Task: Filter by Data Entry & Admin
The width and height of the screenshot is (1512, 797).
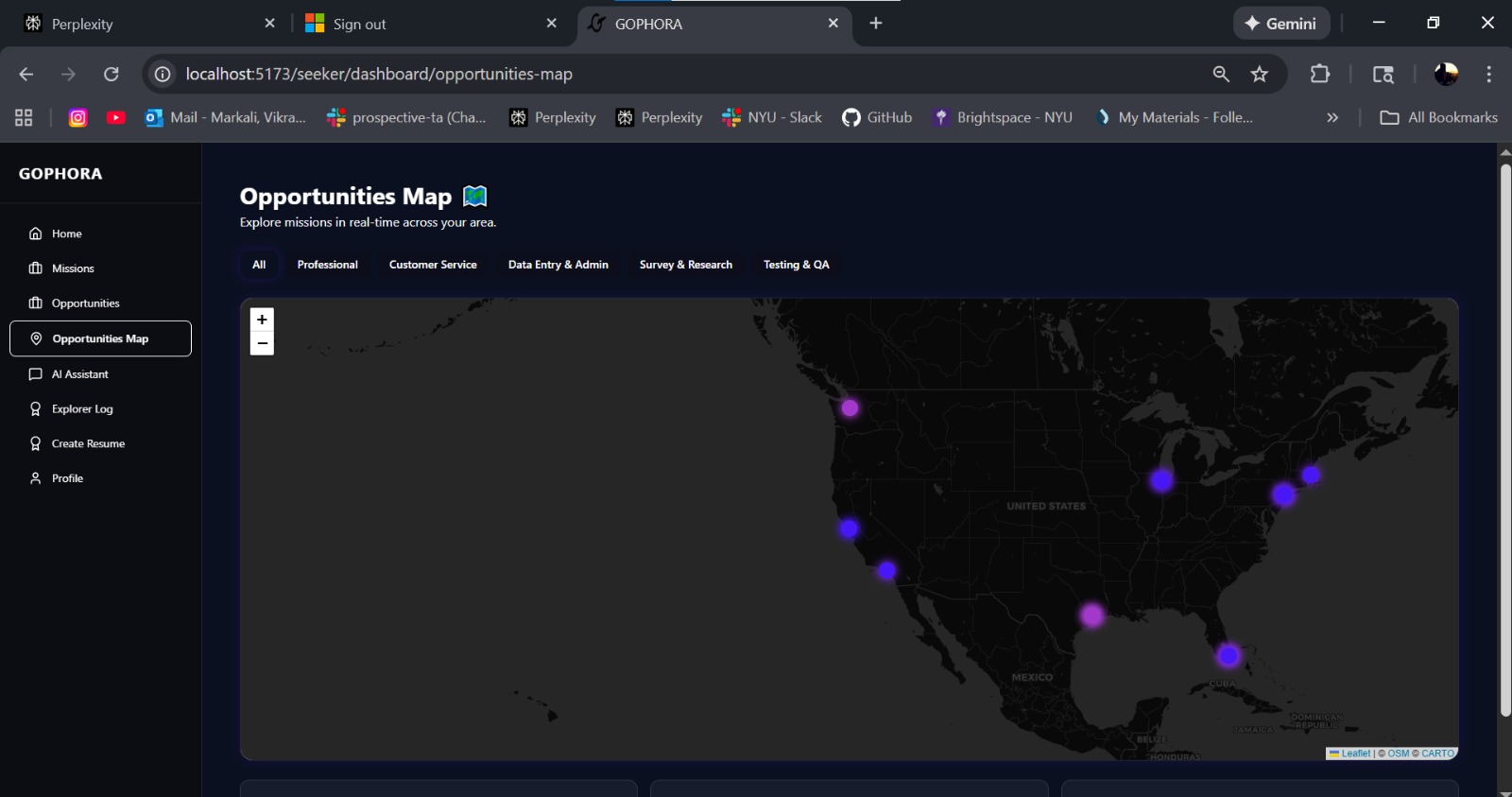Action: point(558,265)
